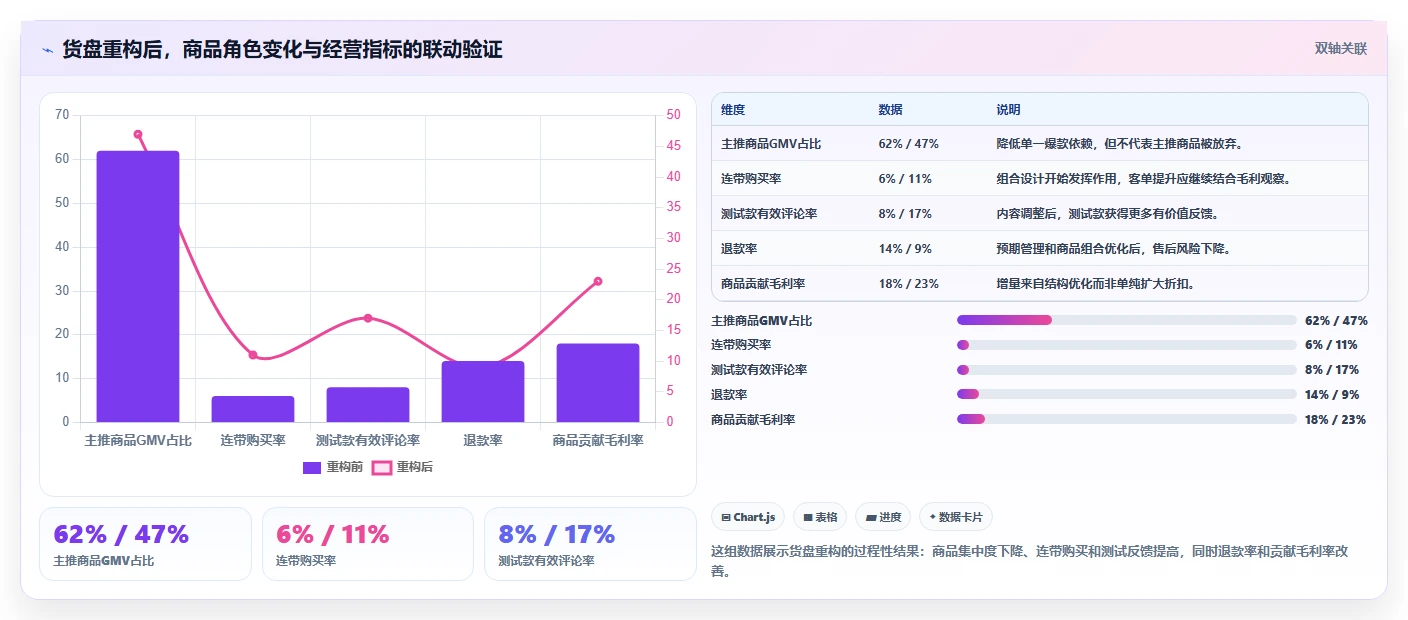
Task: Click the 说明 column header
Action: (x=1008, y=110)
